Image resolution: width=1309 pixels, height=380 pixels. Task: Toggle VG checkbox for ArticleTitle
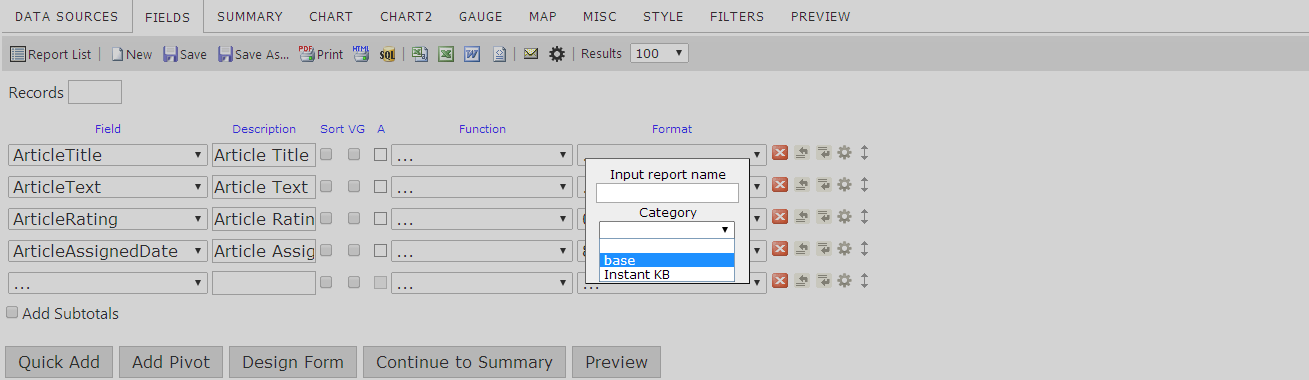click(354, 155)
